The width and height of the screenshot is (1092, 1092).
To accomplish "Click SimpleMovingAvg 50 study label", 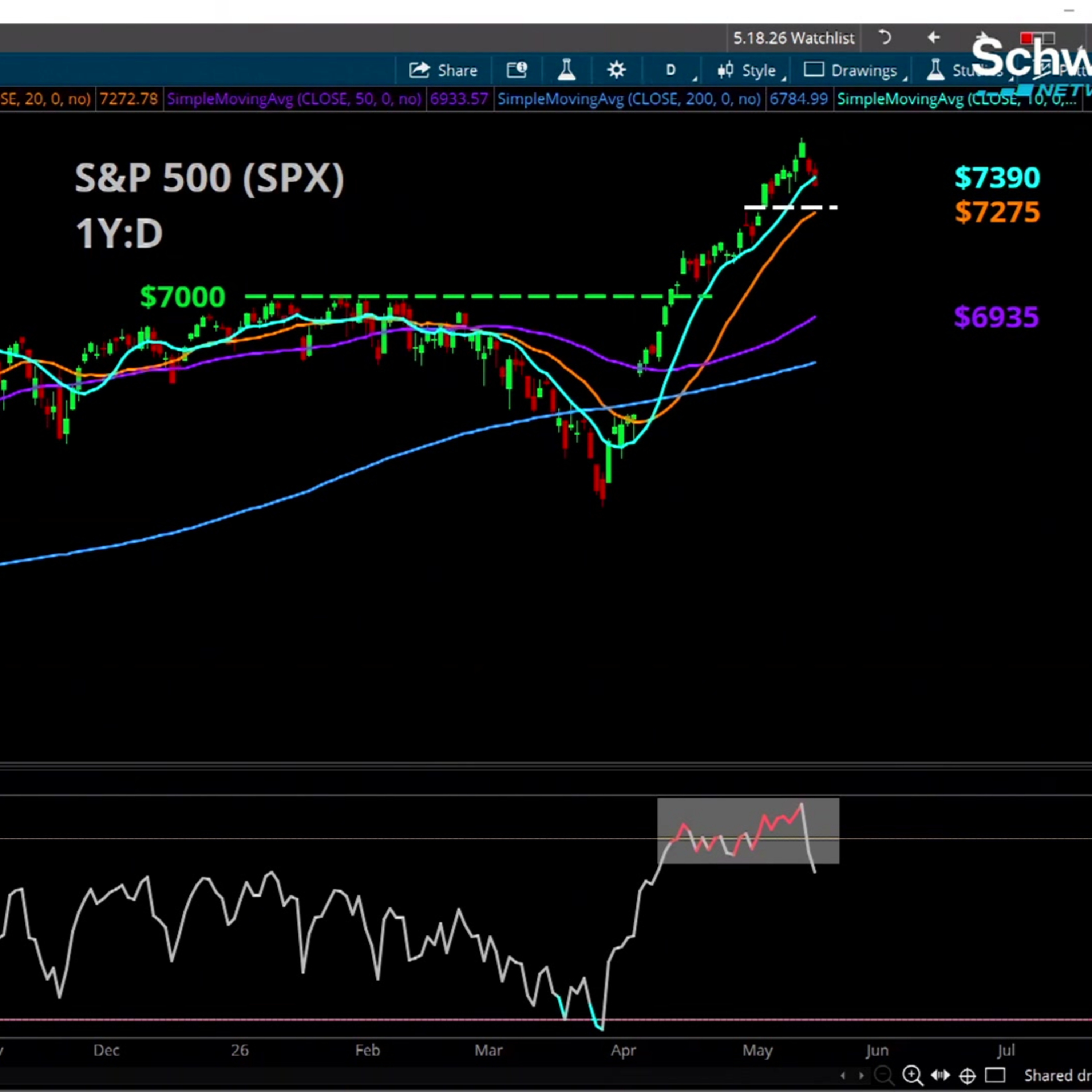I will tap(294, 99).
